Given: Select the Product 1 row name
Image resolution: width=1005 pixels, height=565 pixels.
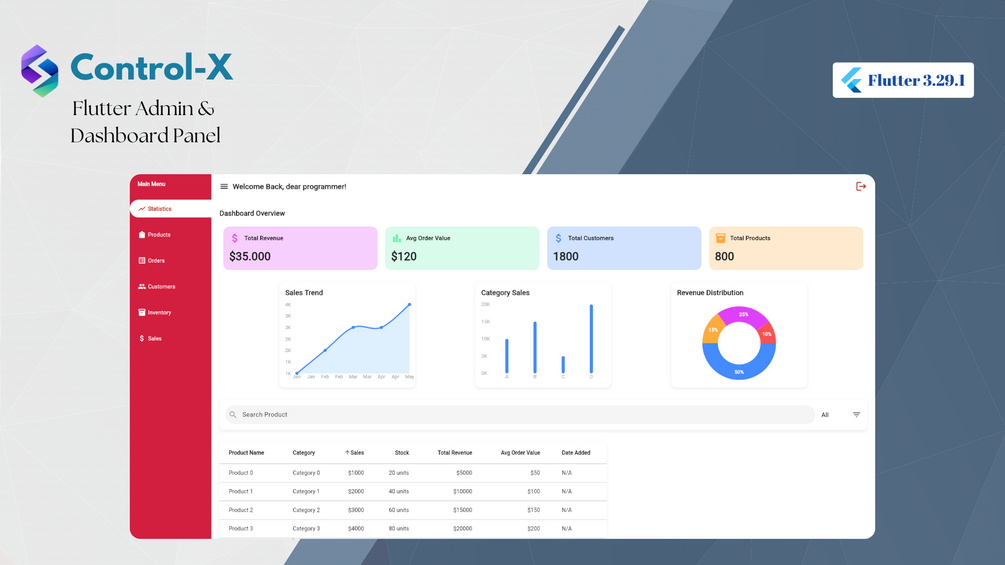Looking at the screenshot, I should click(x=241, y=491).
